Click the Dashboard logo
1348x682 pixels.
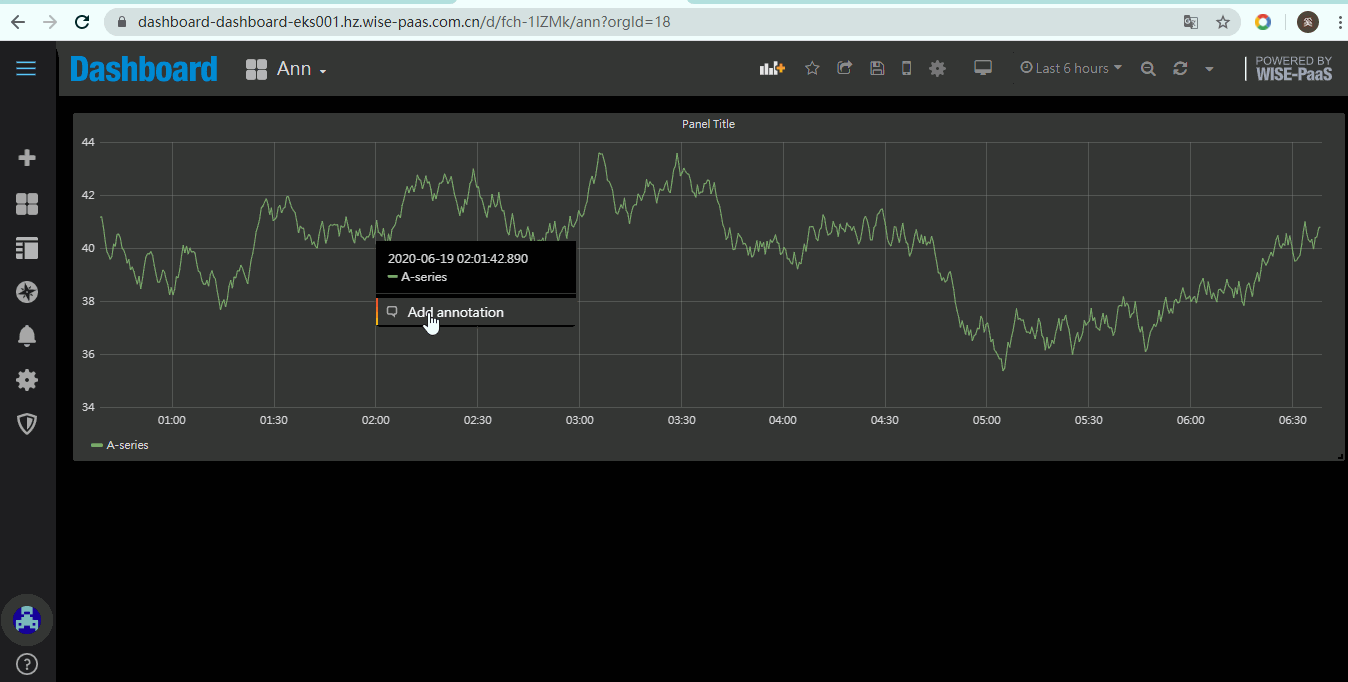pyautogui.click(x=144, y=68)
